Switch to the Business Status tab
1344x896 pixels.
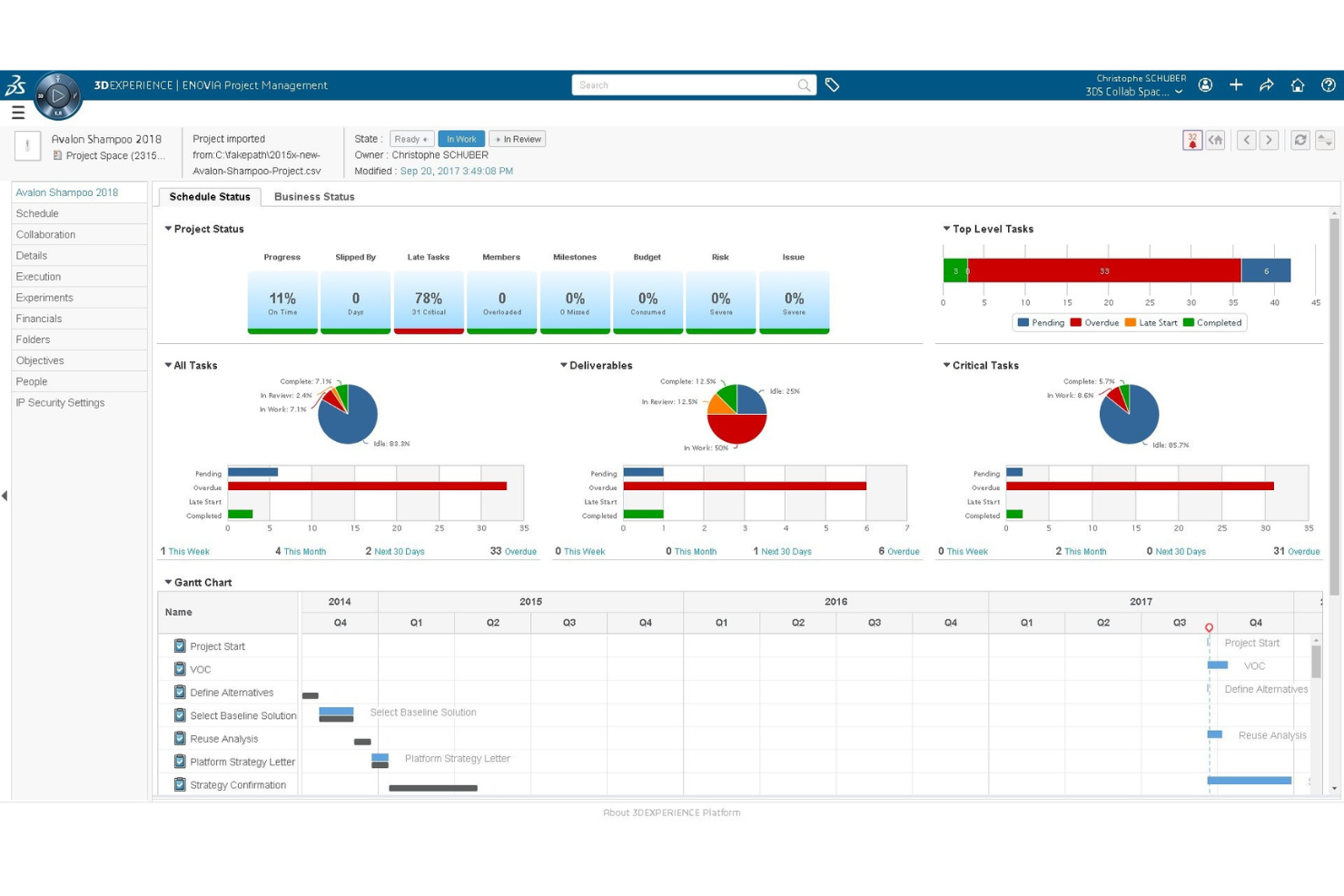[314, 197]
